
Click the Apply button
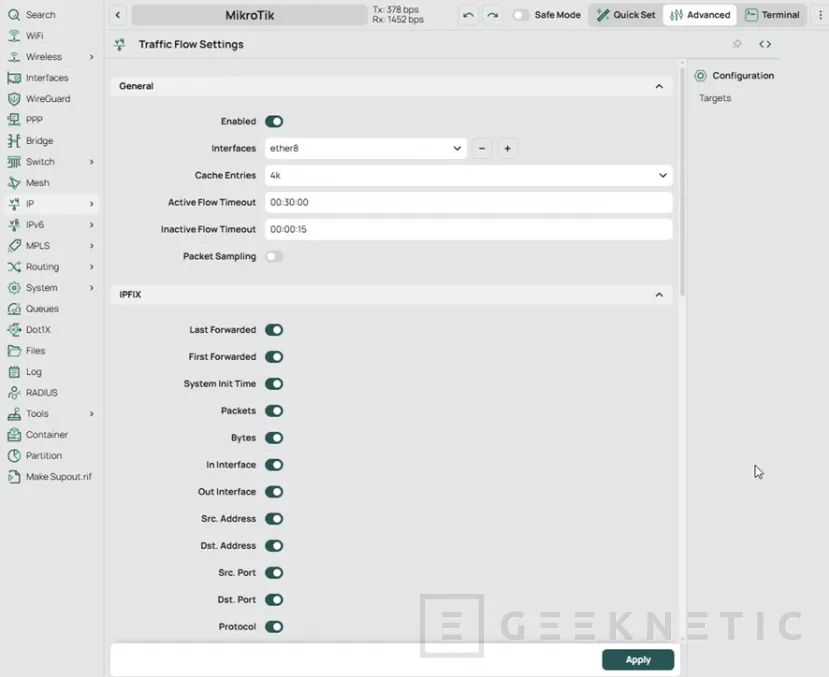point(638,660)
